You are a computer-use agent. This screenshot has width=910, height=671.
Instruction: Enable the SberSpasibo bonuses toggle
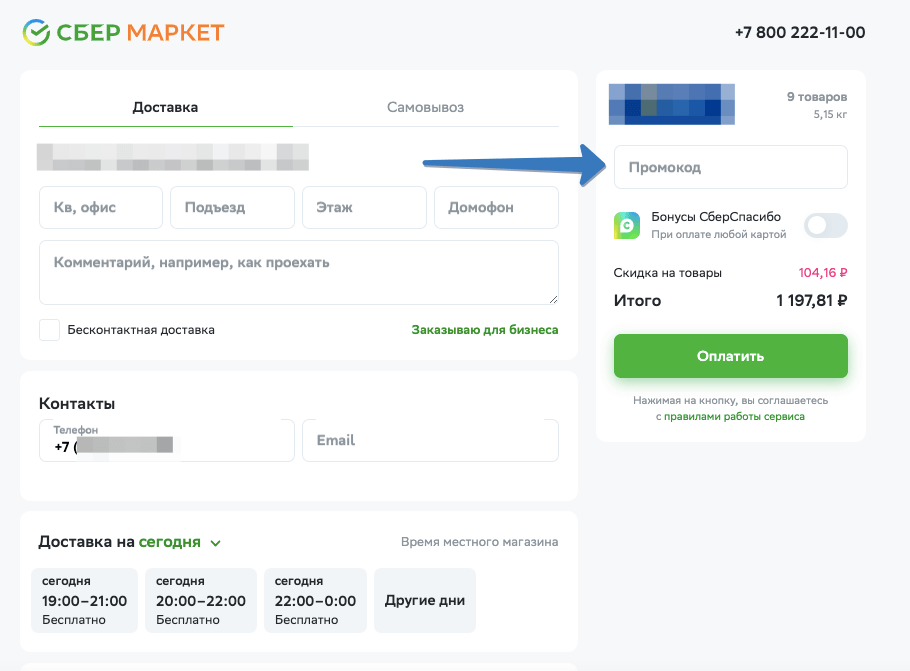pyautogui.click(x=826, y=225)
